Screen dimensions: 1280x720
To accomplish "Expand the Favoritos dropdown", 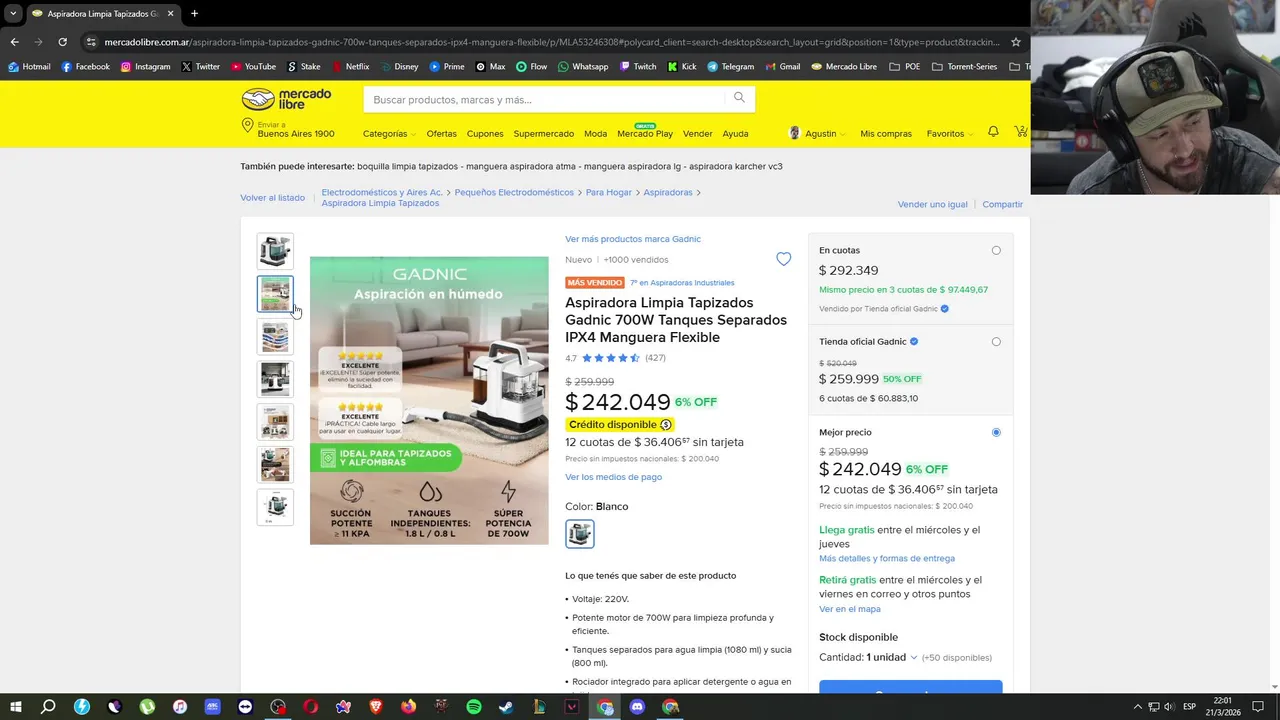I will pyautogui.click(x=949, y=133).
